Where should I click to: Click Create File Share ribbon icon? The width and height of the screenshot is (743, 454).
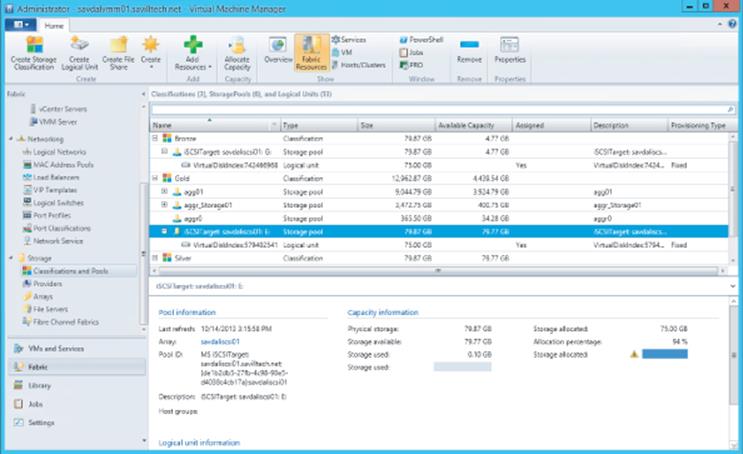[x=118, y=53]
